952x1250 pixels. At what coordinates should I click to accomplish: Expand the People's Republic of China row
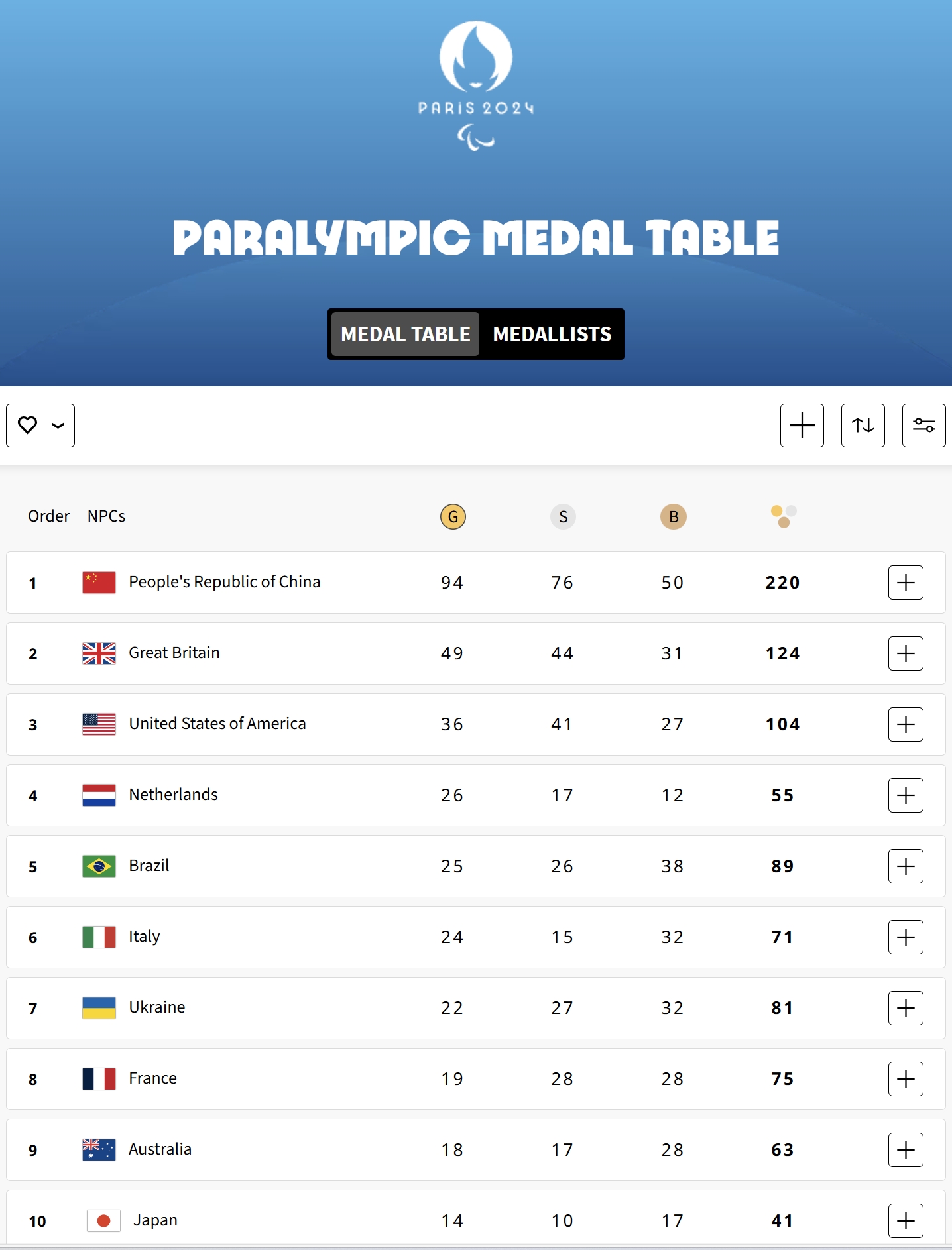[906, 583]
